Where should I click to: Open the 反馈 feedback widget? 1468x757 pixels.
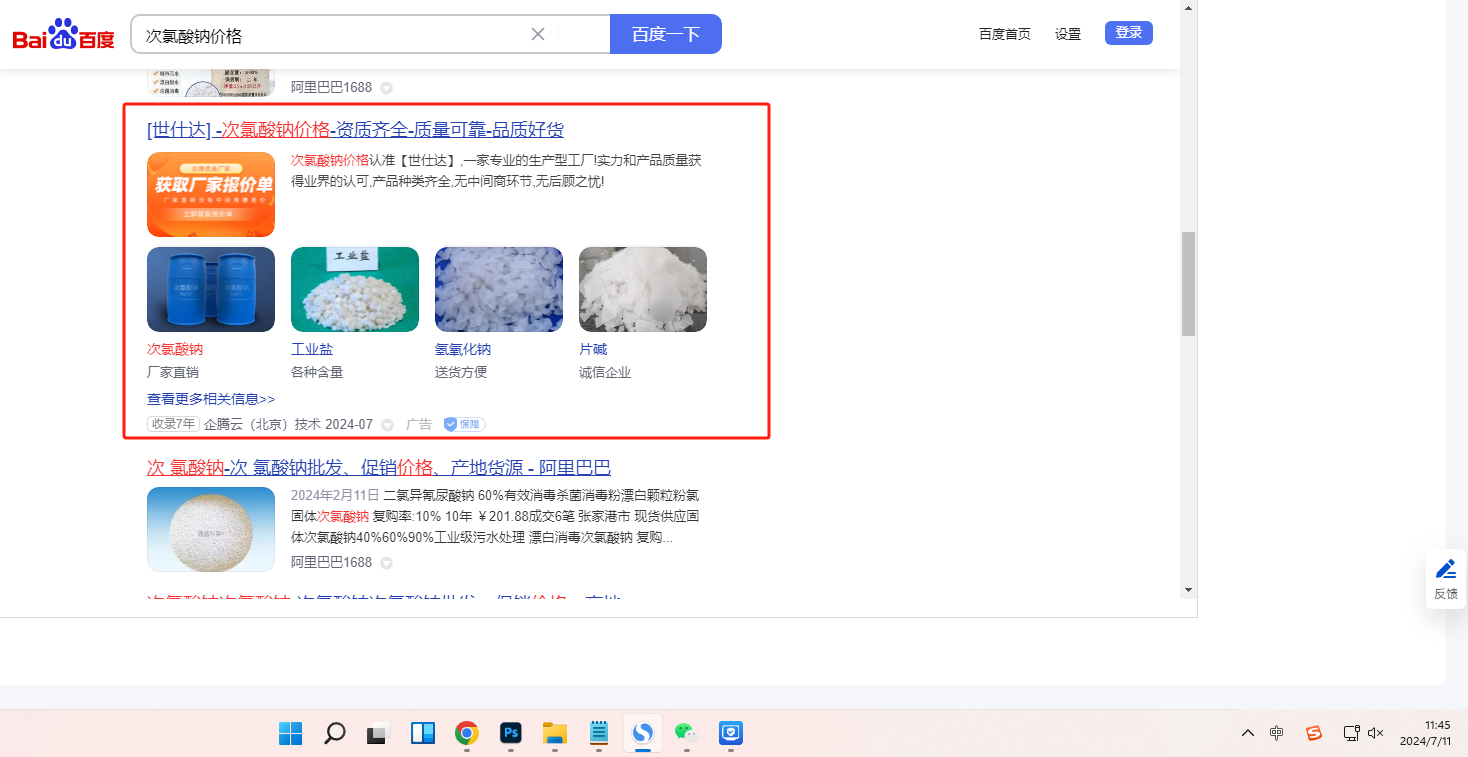coord(1446,579)
